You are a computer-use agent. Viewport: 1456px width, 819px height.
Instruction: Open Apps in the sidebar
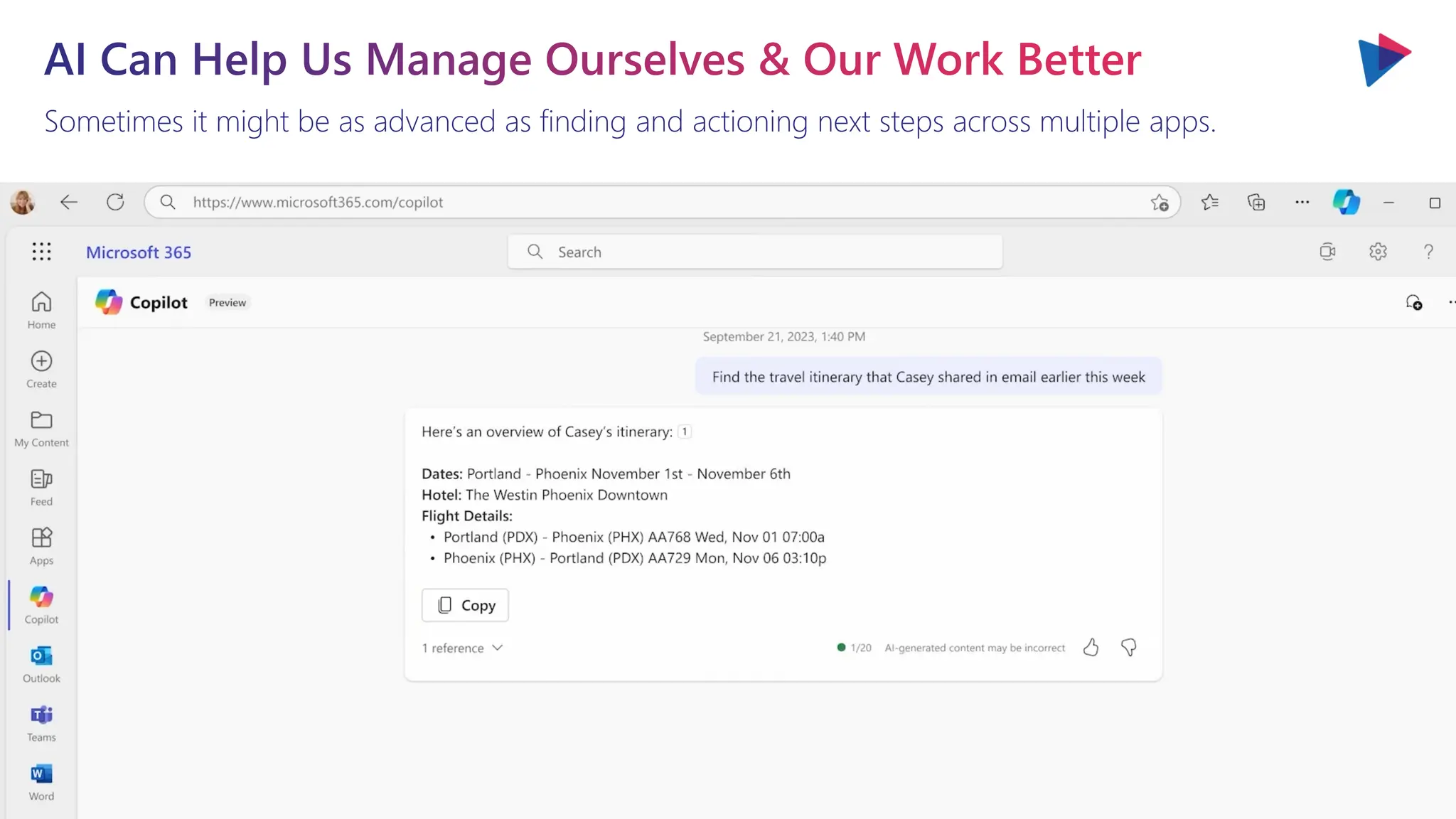pyautogui.click(x=41, y=547)
